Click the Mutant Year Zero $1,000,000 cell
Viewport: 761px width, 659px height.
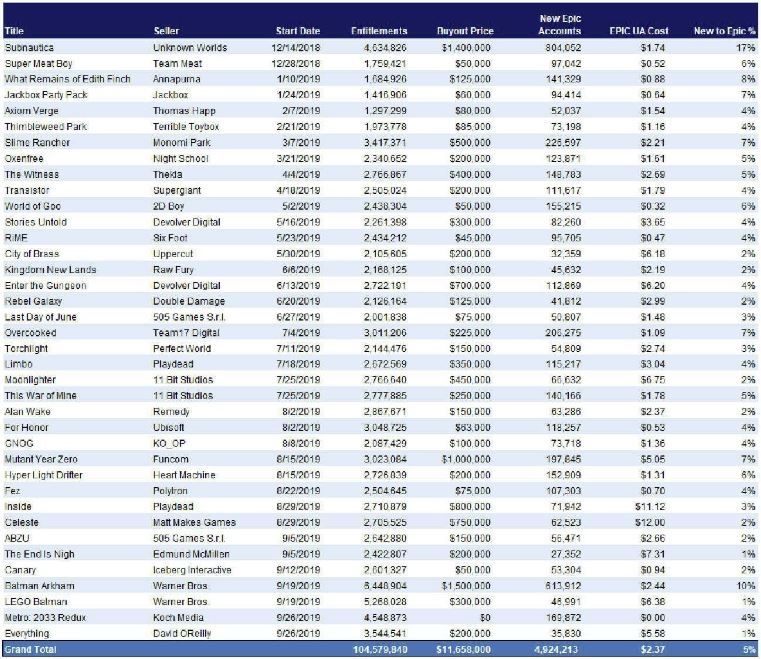466,459
